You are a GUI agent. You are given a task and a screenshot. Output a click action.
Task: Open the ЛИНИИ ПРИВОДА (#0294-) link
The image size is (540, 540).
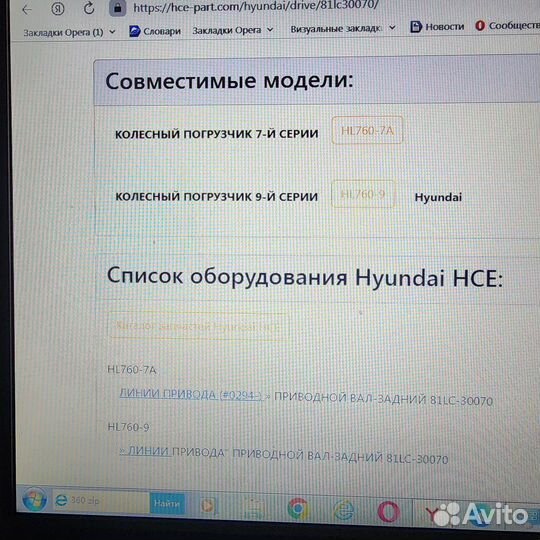(x=191, y=394)
